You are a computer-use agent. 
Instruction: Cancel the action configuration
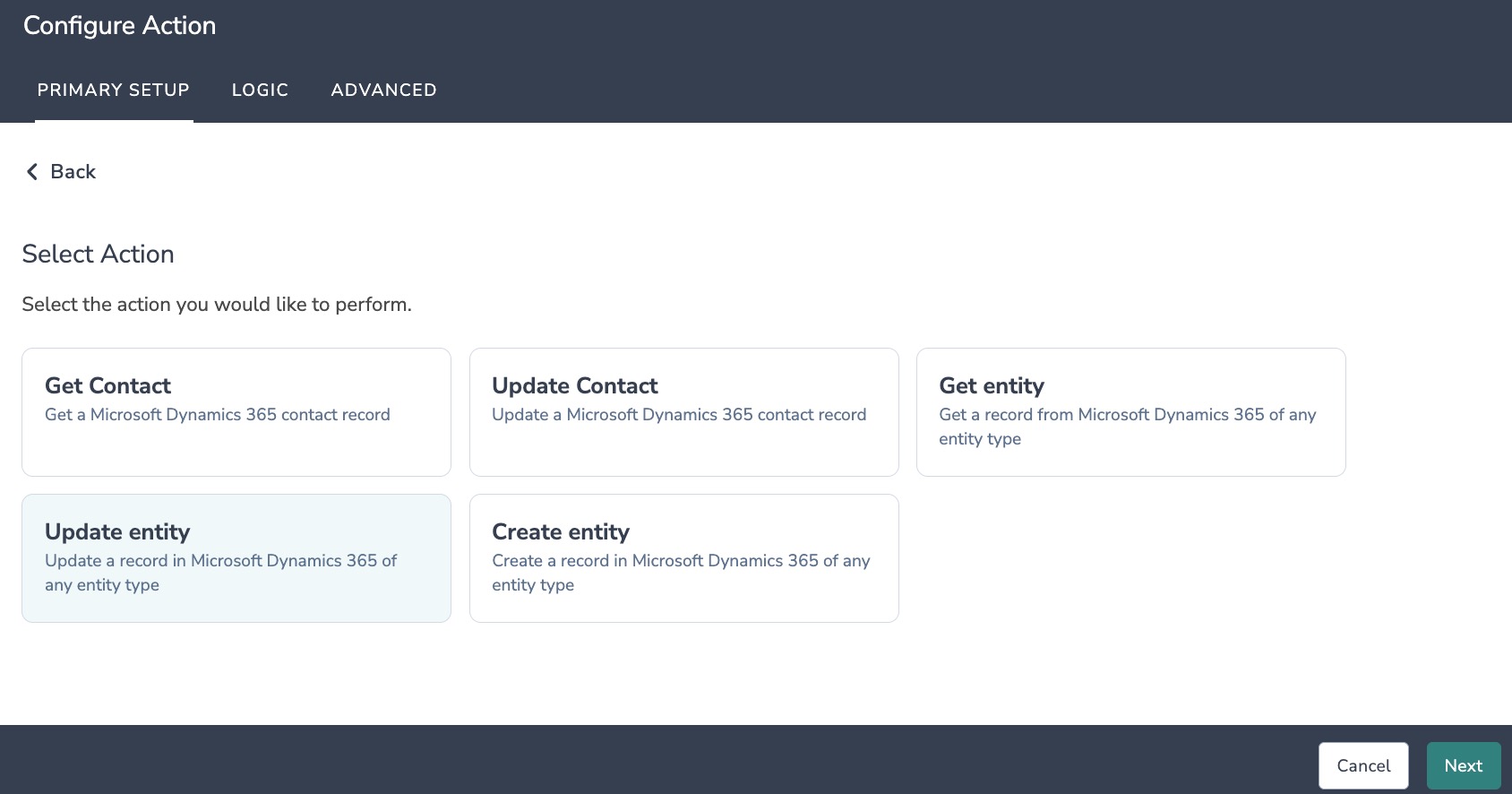pos(1363,766)
